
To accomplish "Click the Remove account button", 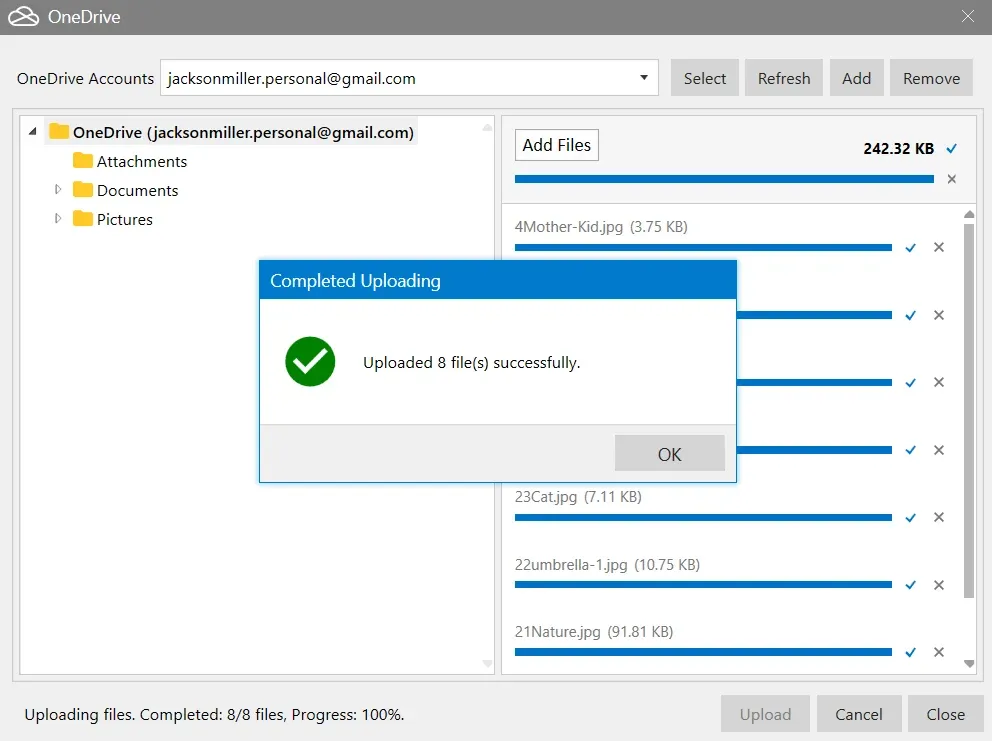I will (931, 78).
